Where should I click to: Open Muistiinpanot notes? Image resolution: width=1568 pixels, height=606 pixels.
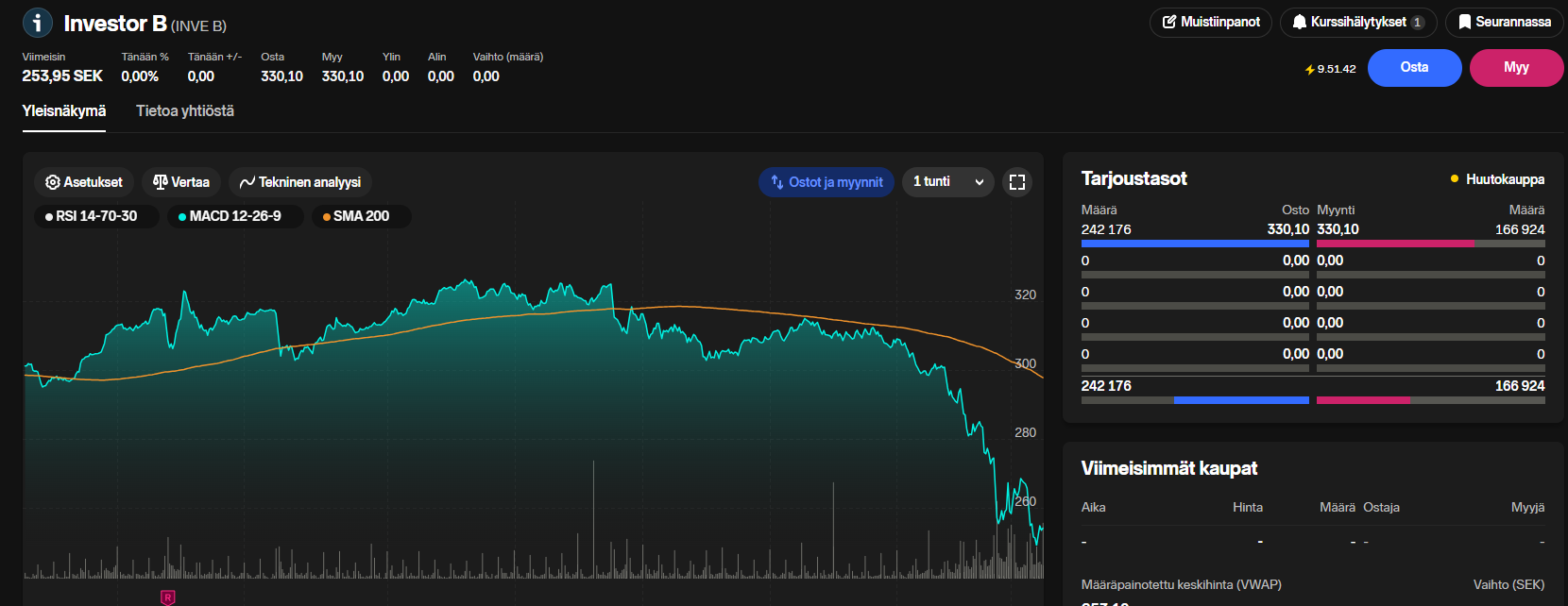pyautogui.click(x=1211, y=22)
